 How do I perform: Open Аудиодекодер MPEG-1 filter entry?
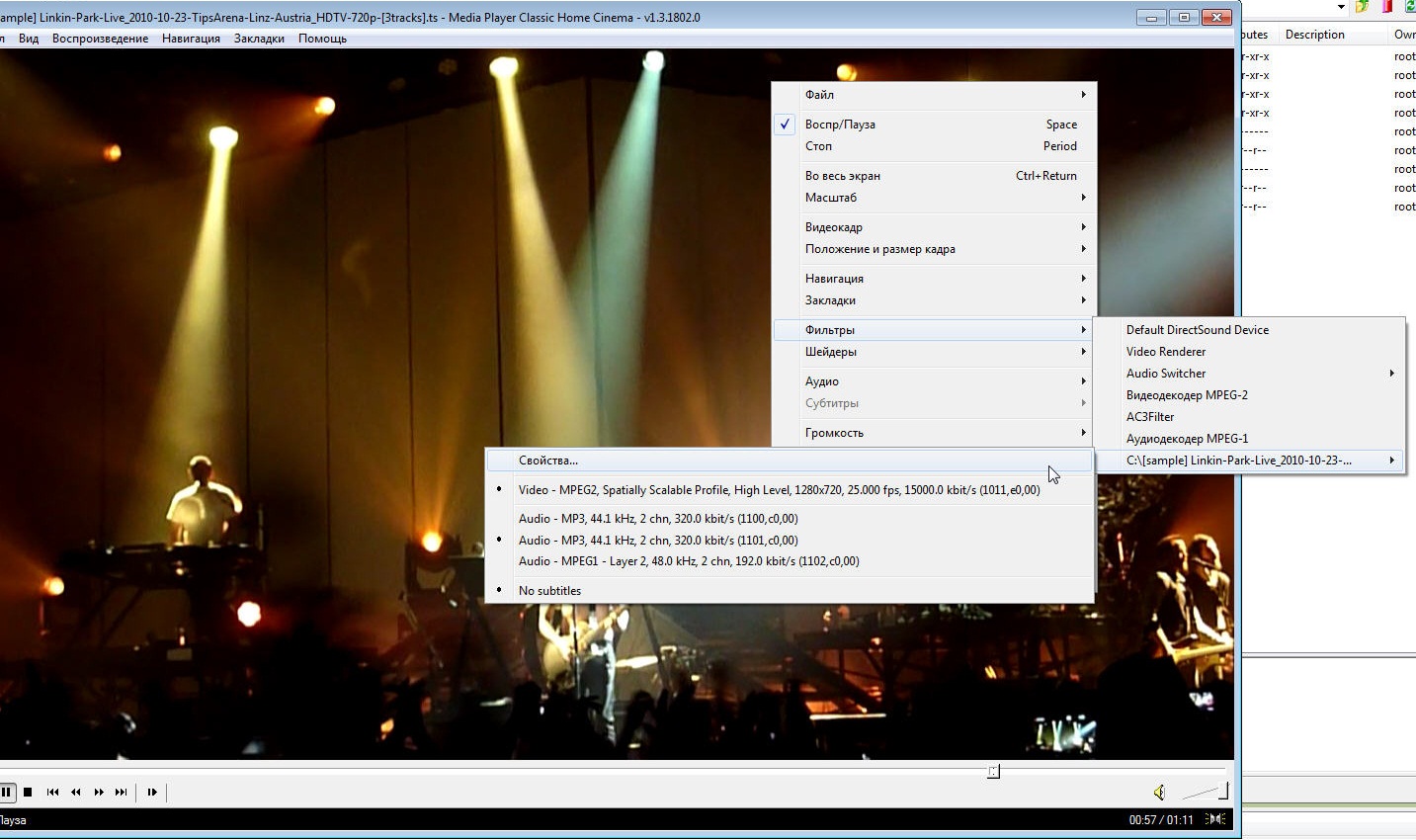coord(1249,439)
